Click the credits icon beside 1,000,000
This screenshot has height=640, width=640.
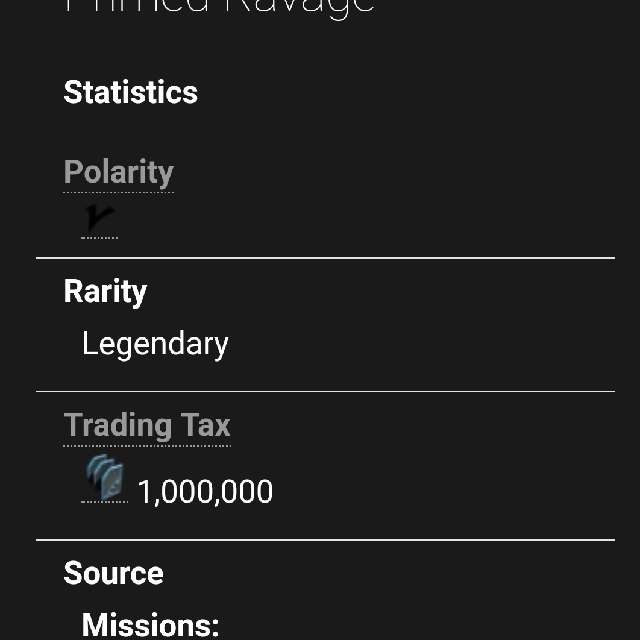click(104, 477)
